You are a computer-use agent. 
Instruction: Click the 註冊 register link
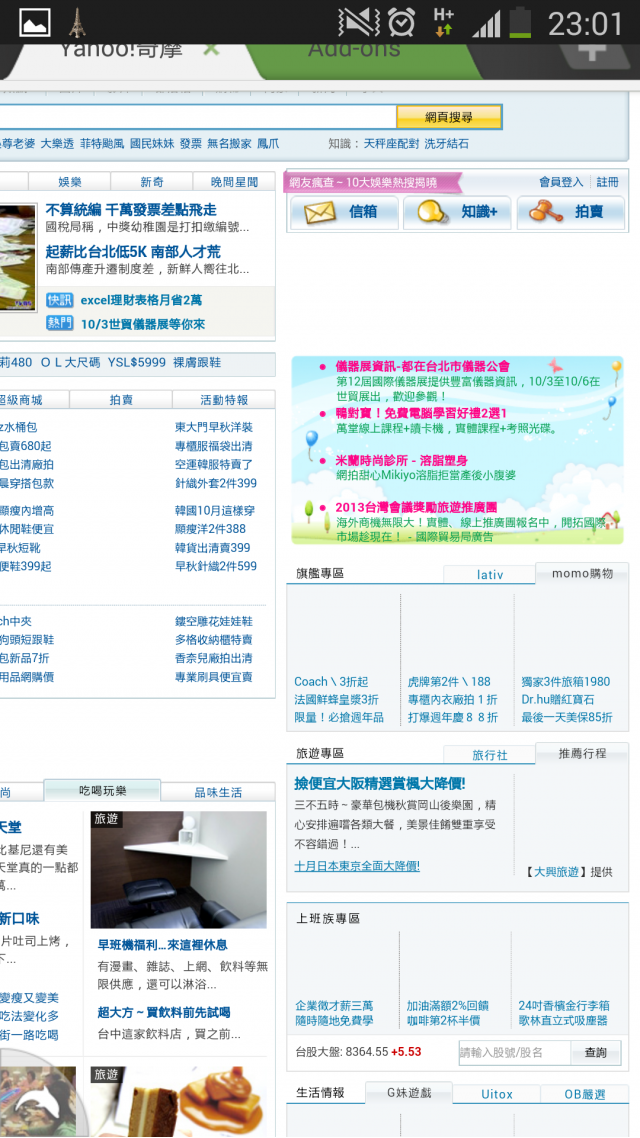coord(608,182)
